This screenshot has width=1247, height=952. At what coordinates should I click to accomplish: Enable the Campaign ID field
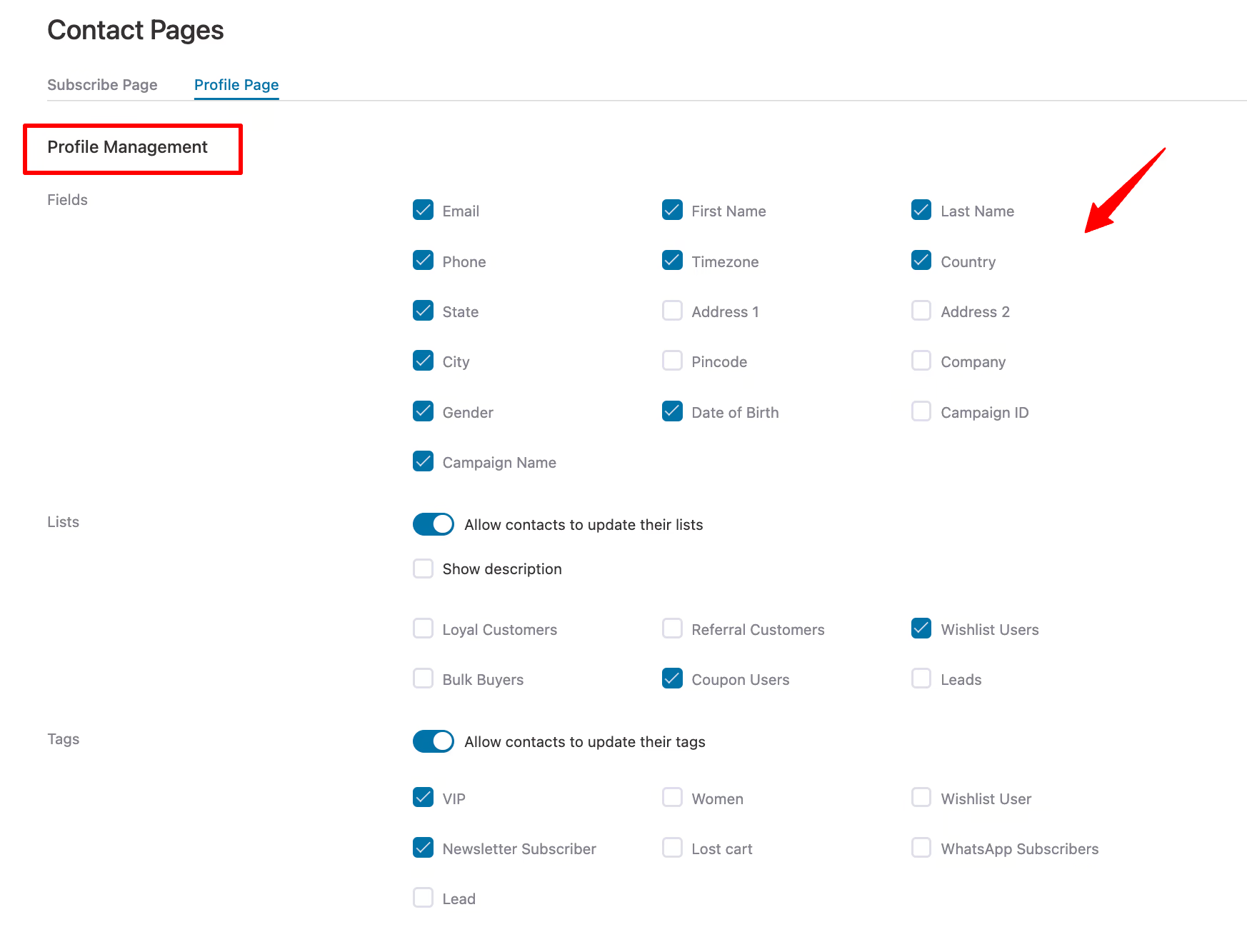(x=921, y=411)
